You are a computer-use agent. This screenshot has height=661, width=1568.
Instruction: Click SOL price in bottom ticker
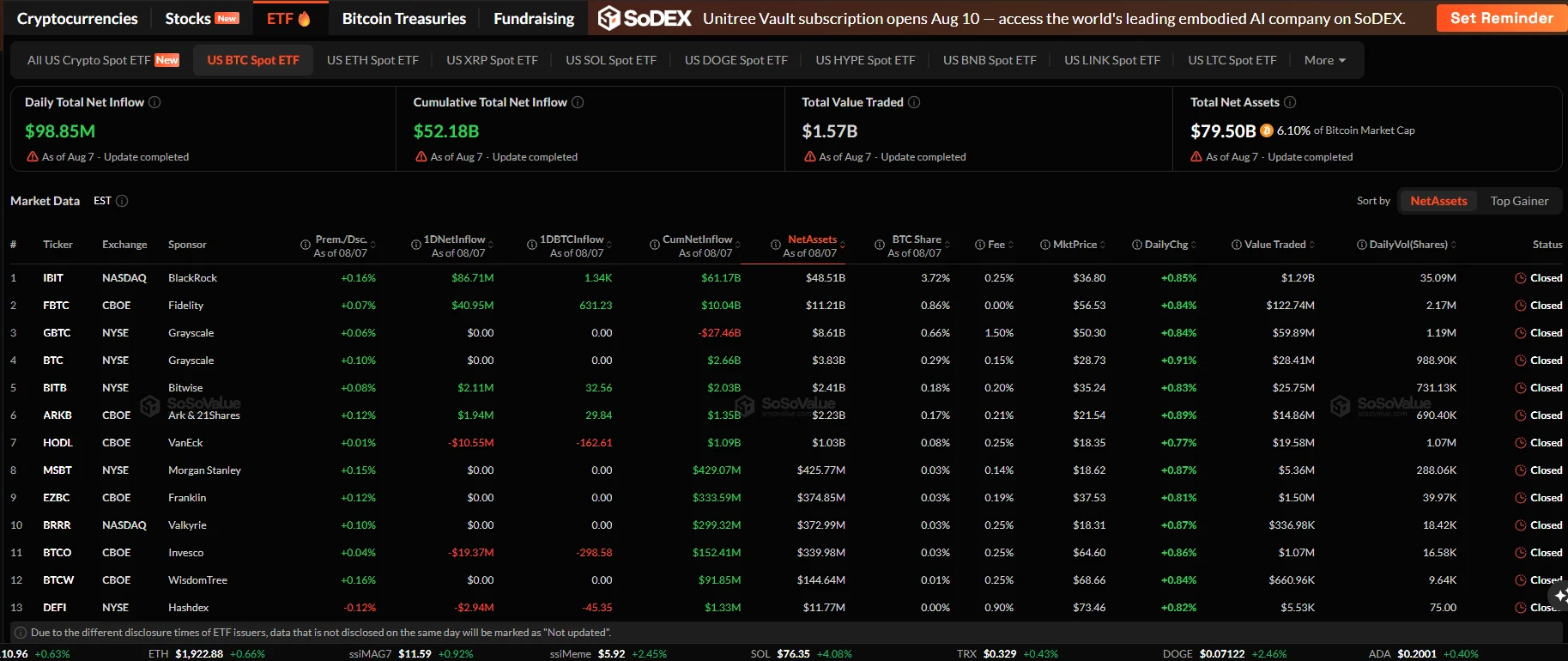(x=793, y=653)
